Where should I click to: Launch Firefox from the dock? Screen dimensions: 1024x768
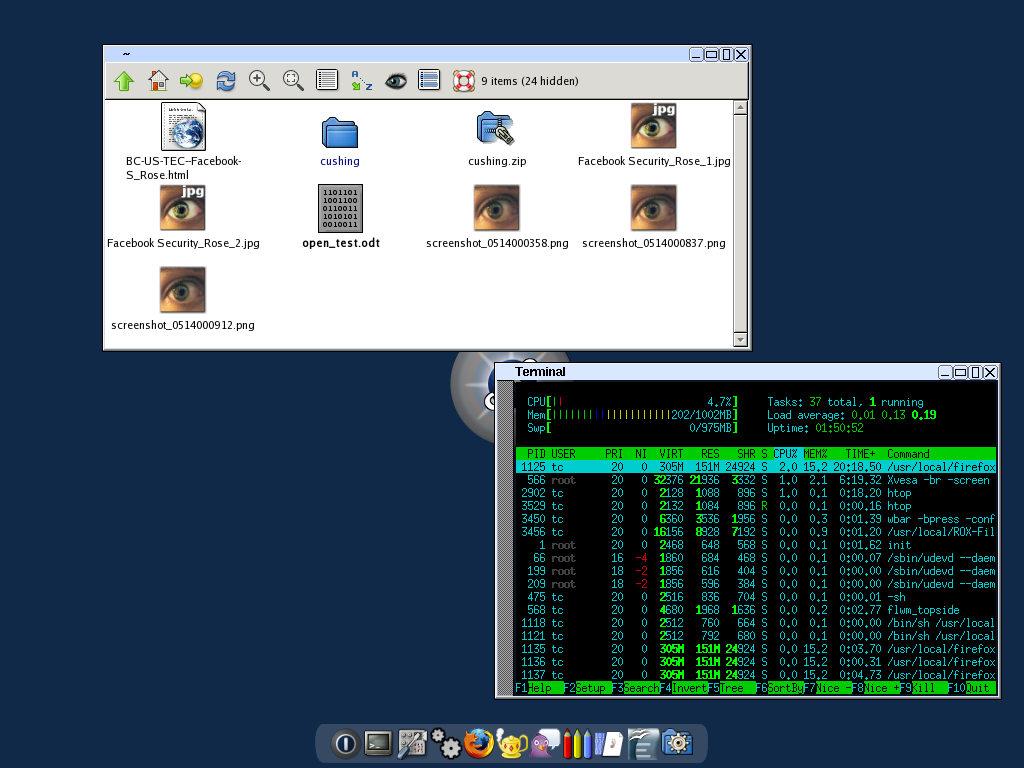pos(479,743)
